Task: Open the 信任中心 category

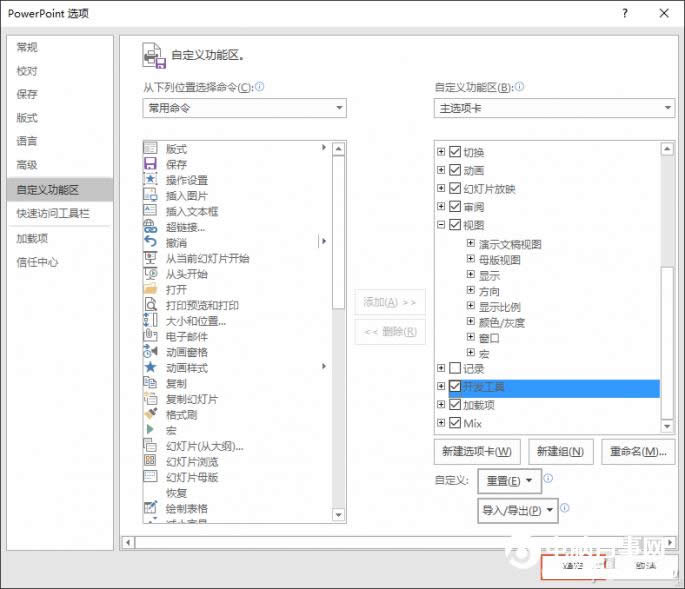Action: tap(37, 262)
